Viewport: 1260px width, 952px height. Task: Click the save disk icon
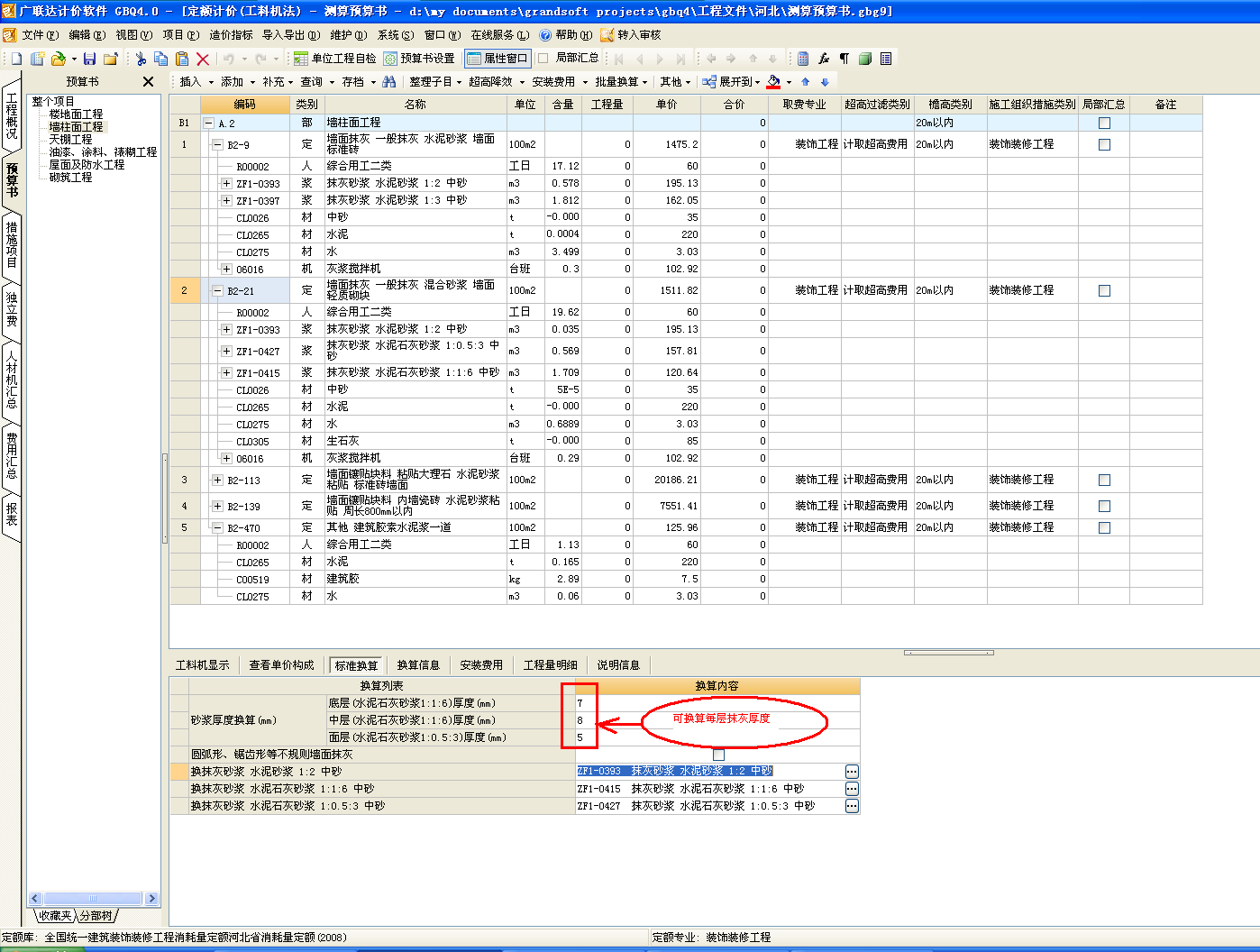(x=89, y=59)
